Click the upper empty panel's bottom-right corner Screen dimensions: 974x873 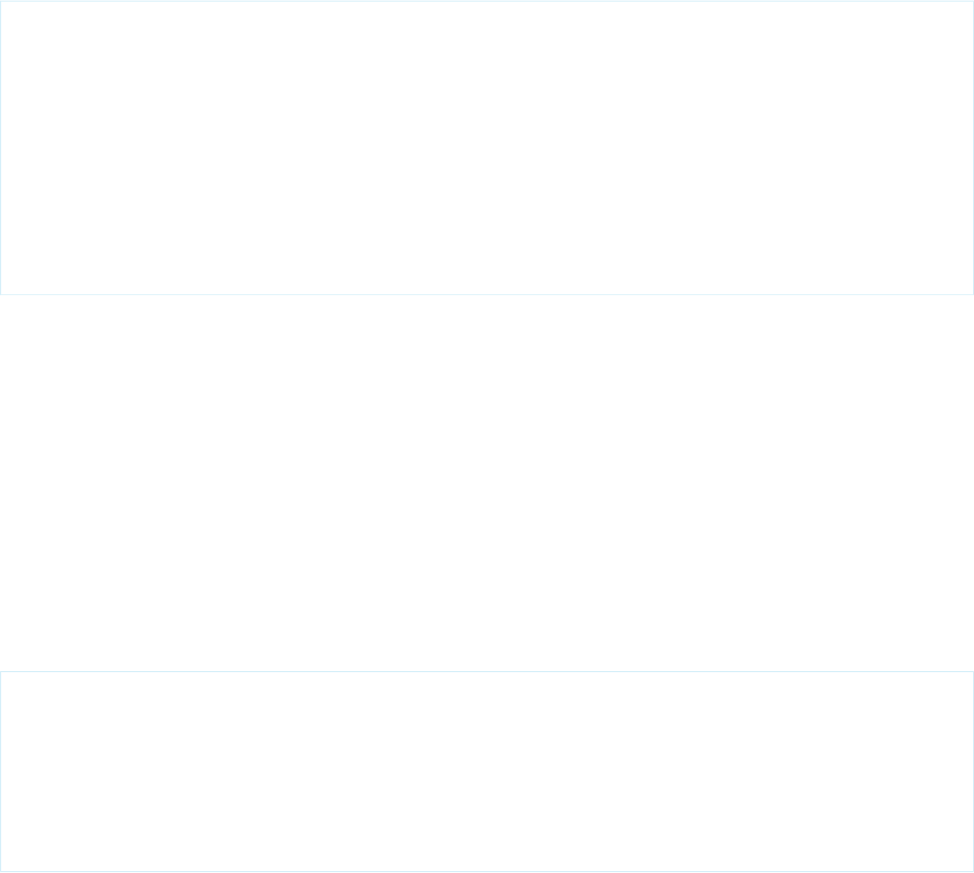click(972, 294)
